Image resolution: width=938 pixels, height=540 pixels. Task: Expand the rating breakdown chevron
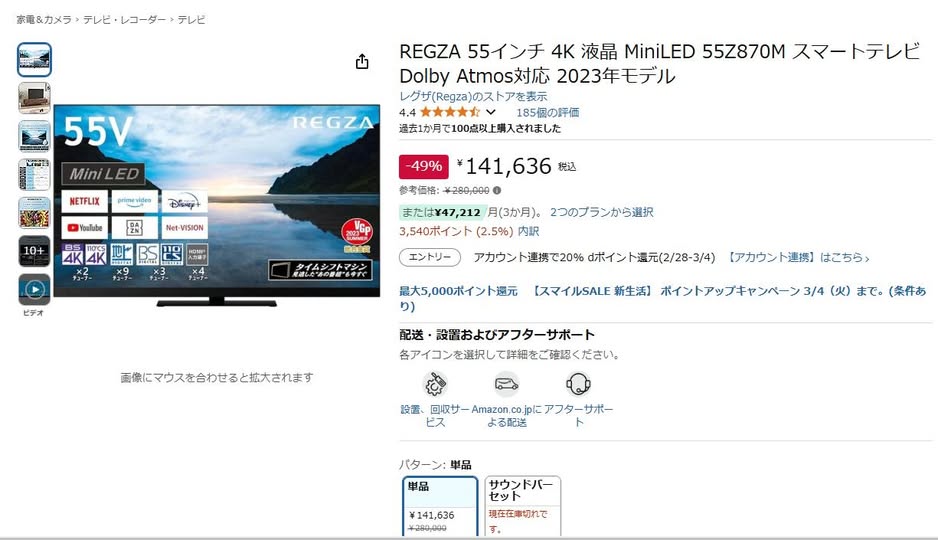click(x=491, y=112)
